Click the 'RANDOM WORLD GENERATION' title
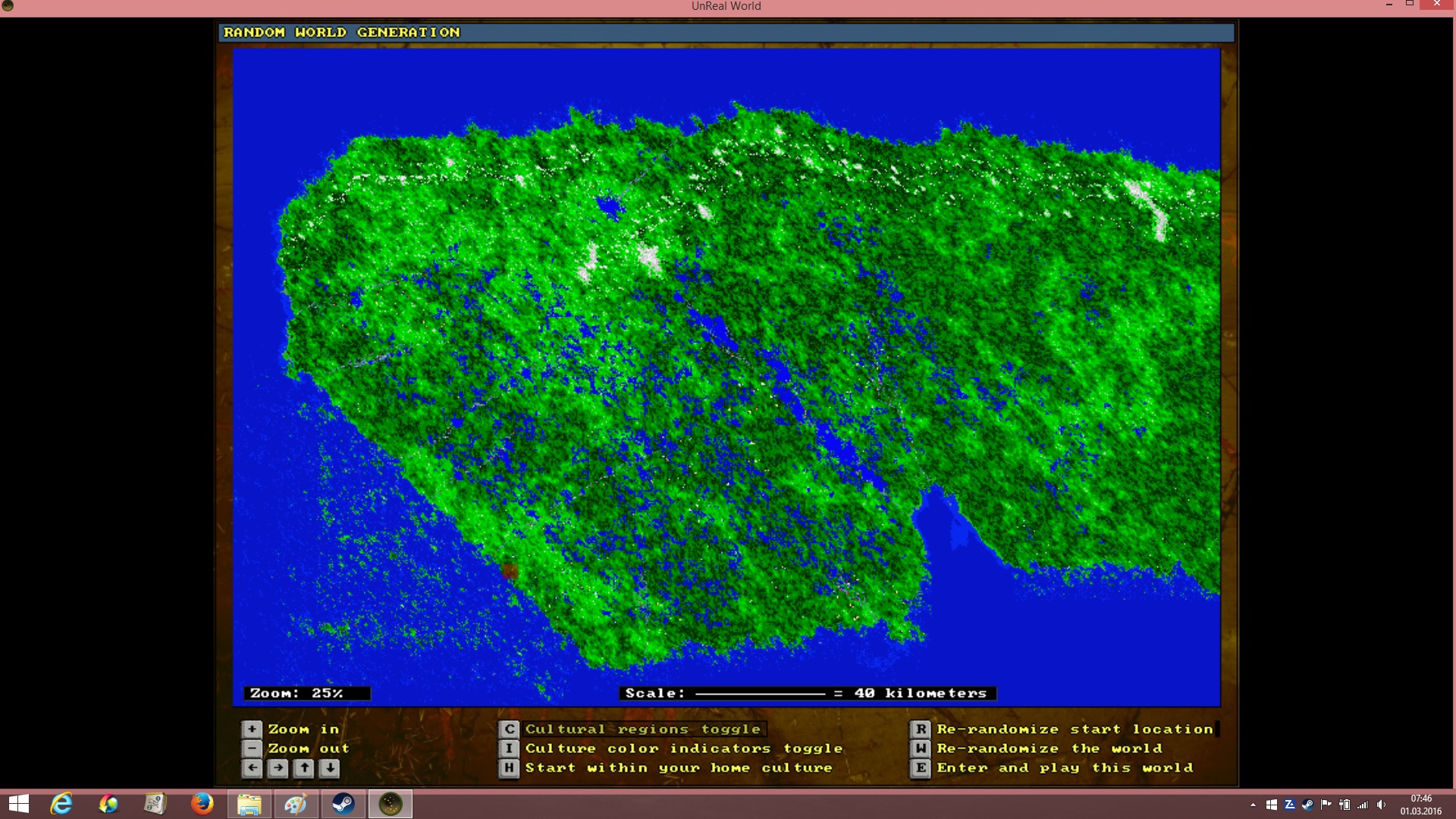 341,33
